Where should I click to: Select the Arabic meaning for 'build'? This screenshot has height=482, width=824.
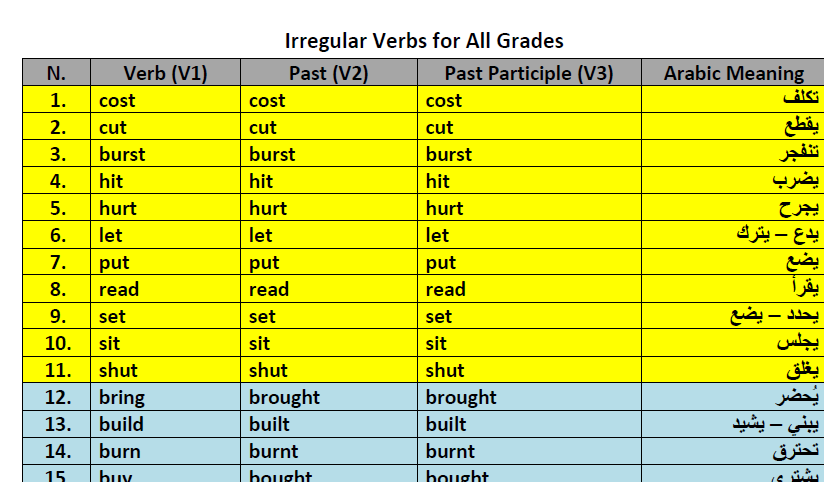[775, 424]
